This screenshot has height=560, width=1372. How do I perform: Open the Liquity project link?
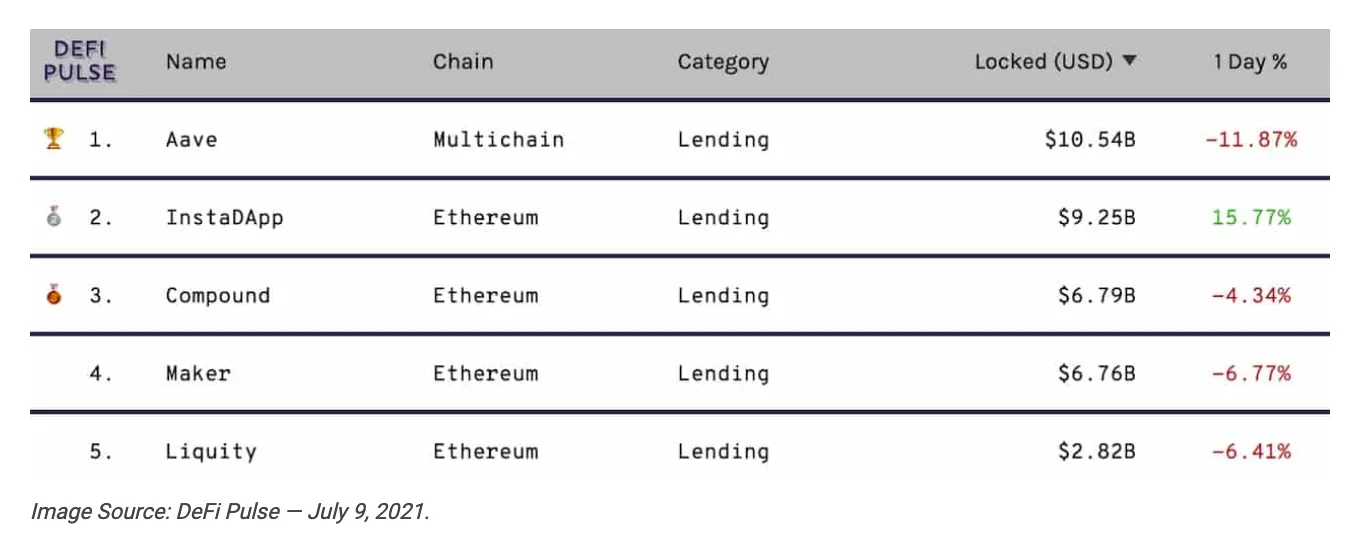tap(211, 452)
